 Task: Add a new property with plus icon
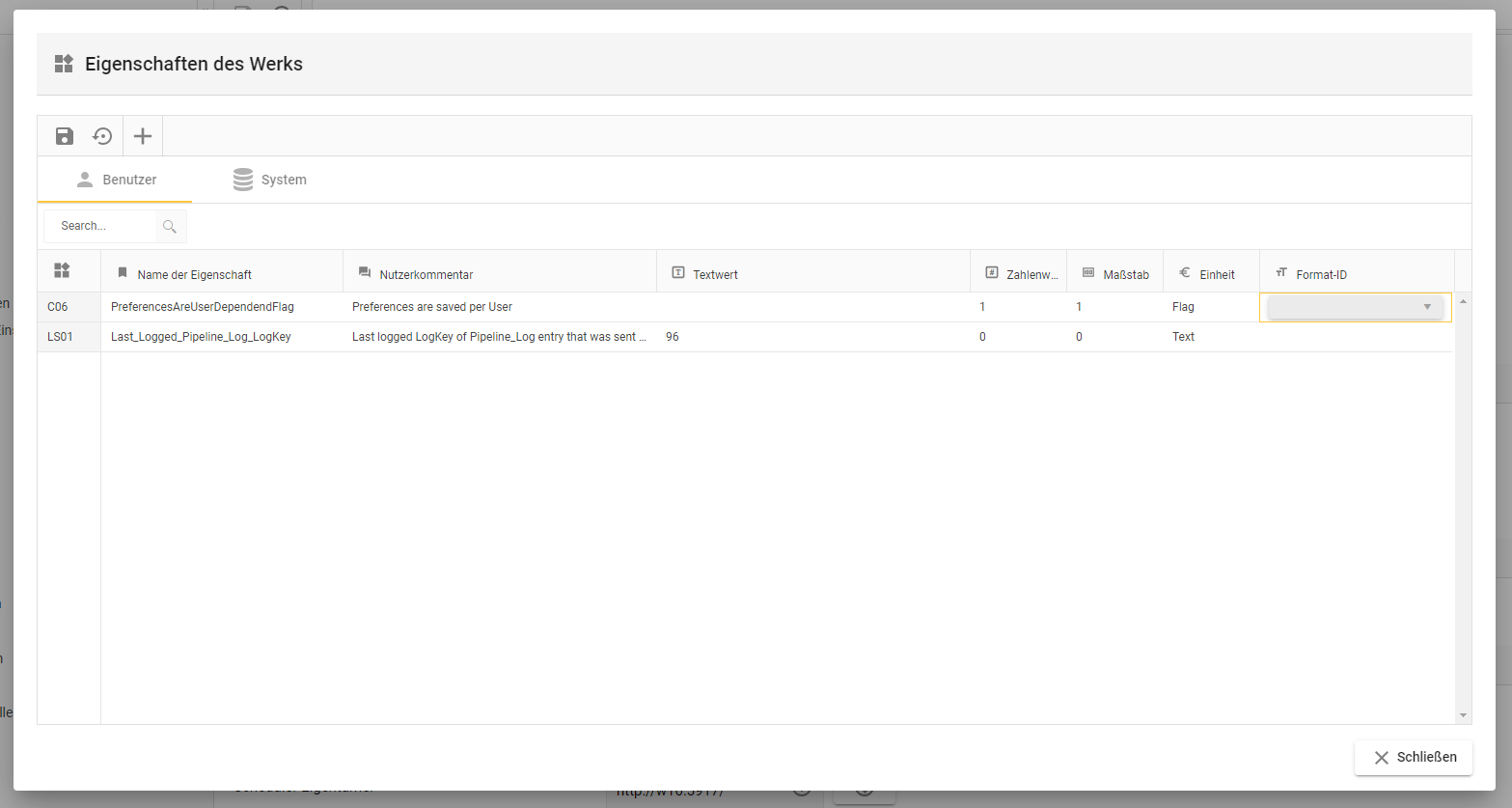tap(143, 136)
